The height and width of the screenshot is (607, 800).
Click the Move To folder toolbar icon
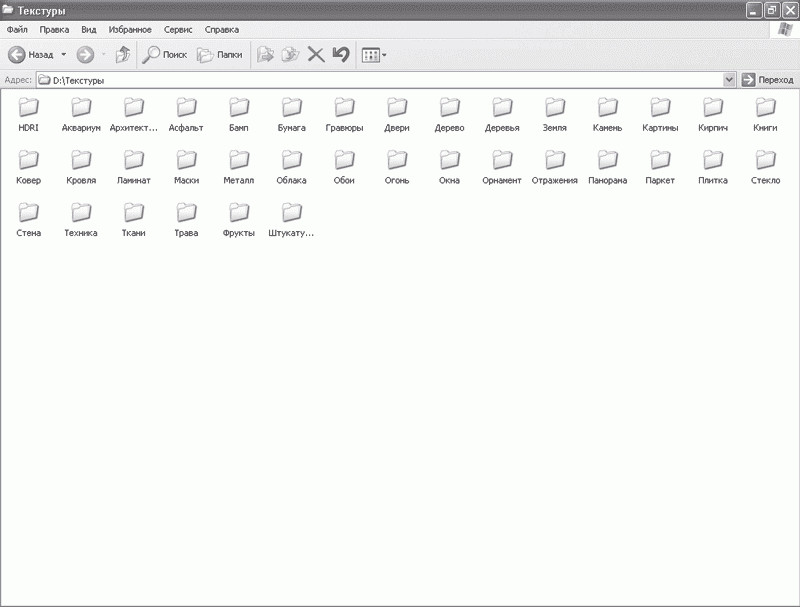point(265,55)
